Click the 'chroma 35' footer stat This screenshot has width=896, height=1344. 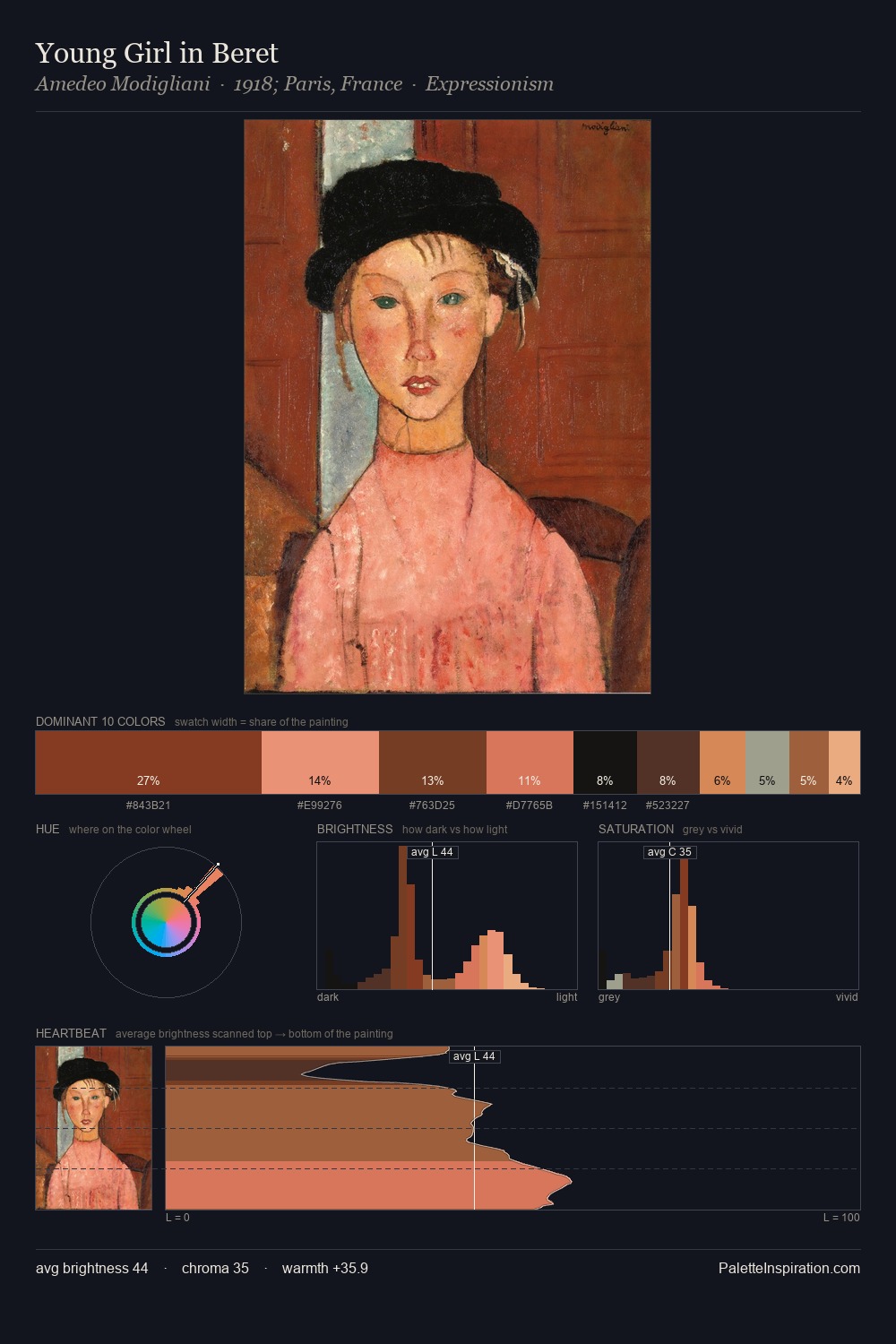(215, 1268)
